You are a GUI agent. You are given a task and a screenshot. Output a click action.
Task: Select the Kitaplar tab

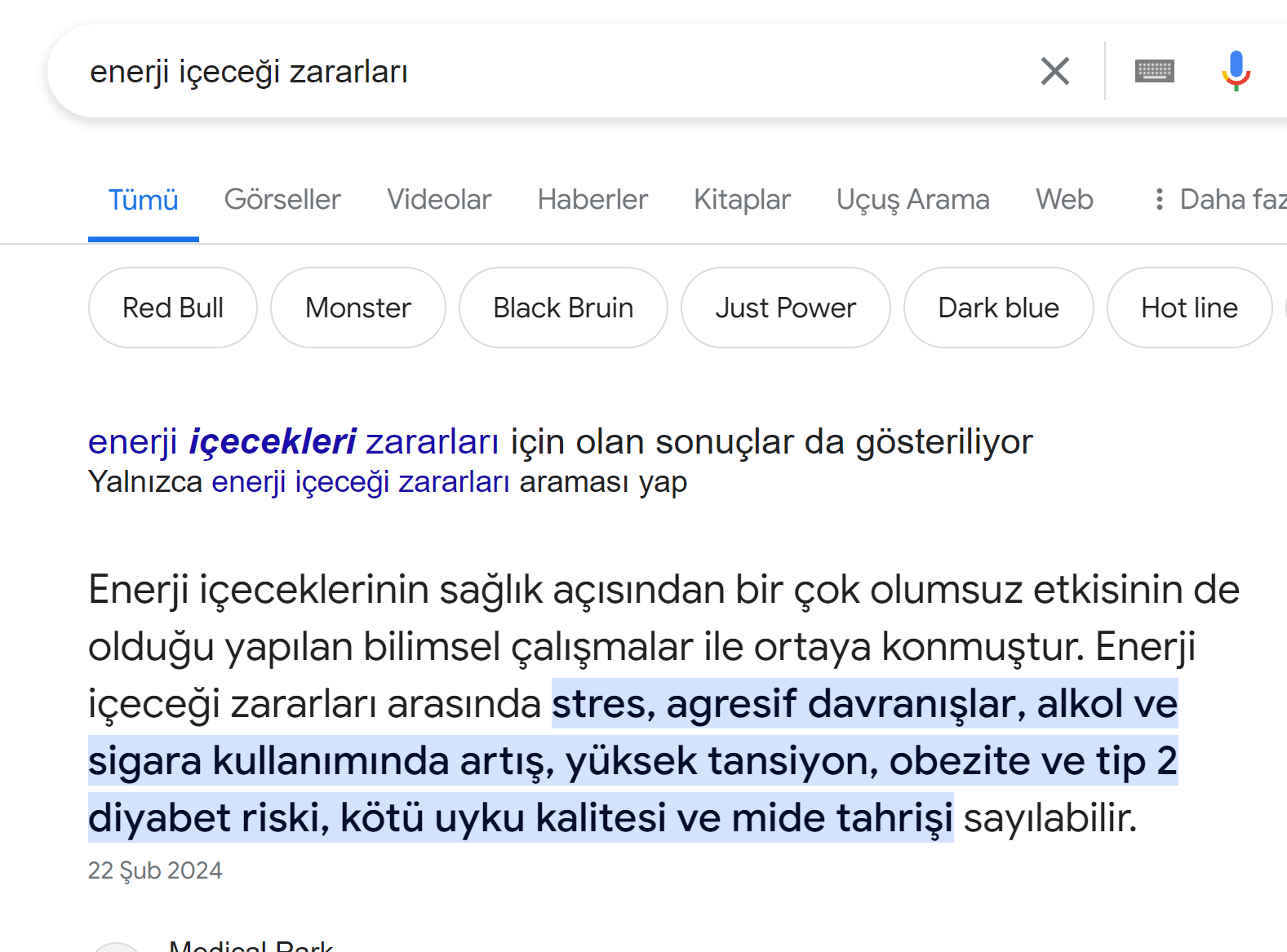(x=742, y=199)
